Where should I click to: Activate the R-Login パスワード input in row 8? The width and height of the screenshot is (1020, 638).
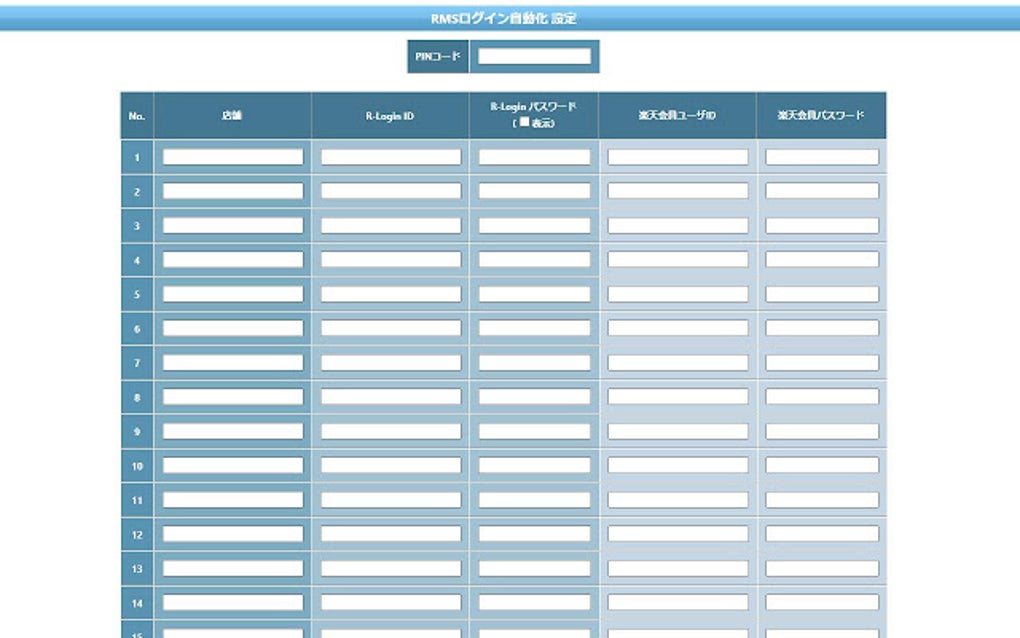click(535, 397)
